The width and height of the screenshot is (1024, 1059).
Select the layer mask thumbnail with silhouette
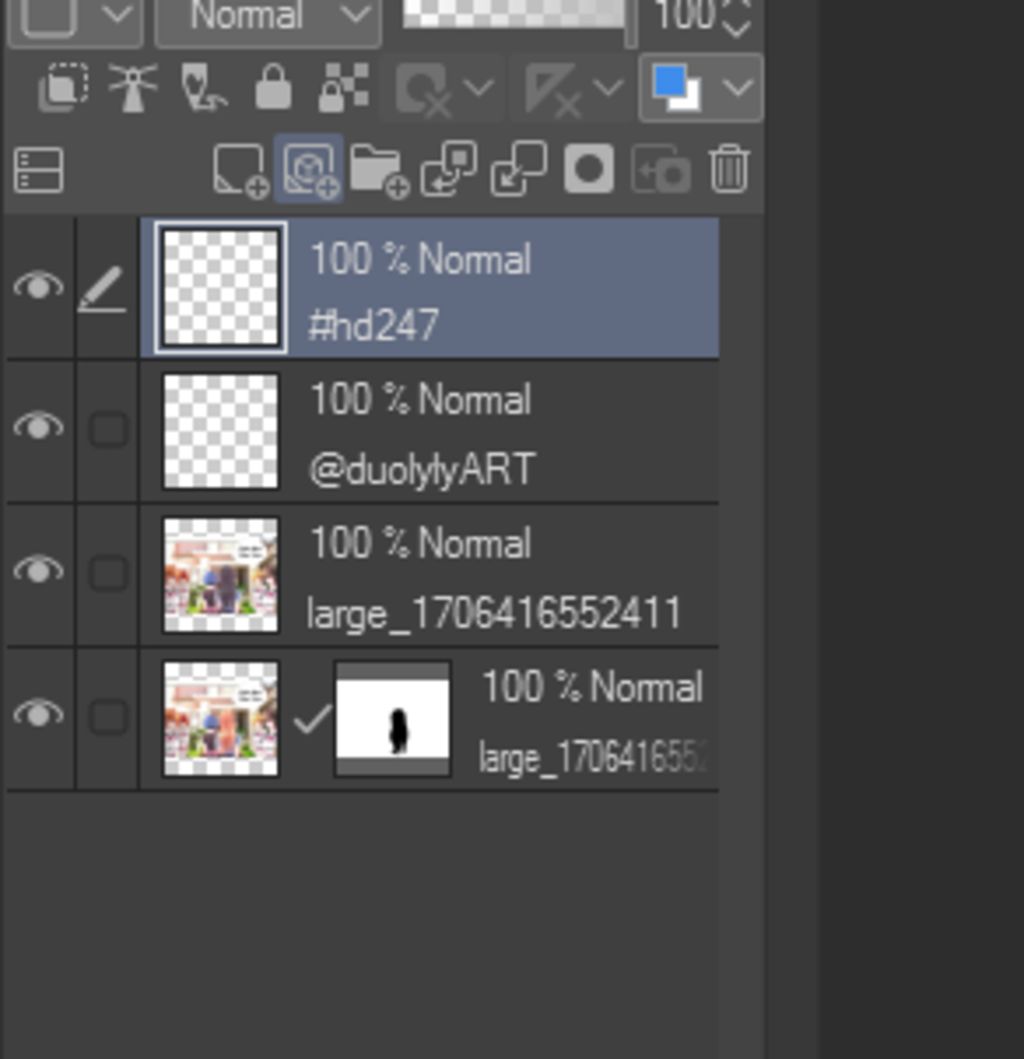[392, 718]
